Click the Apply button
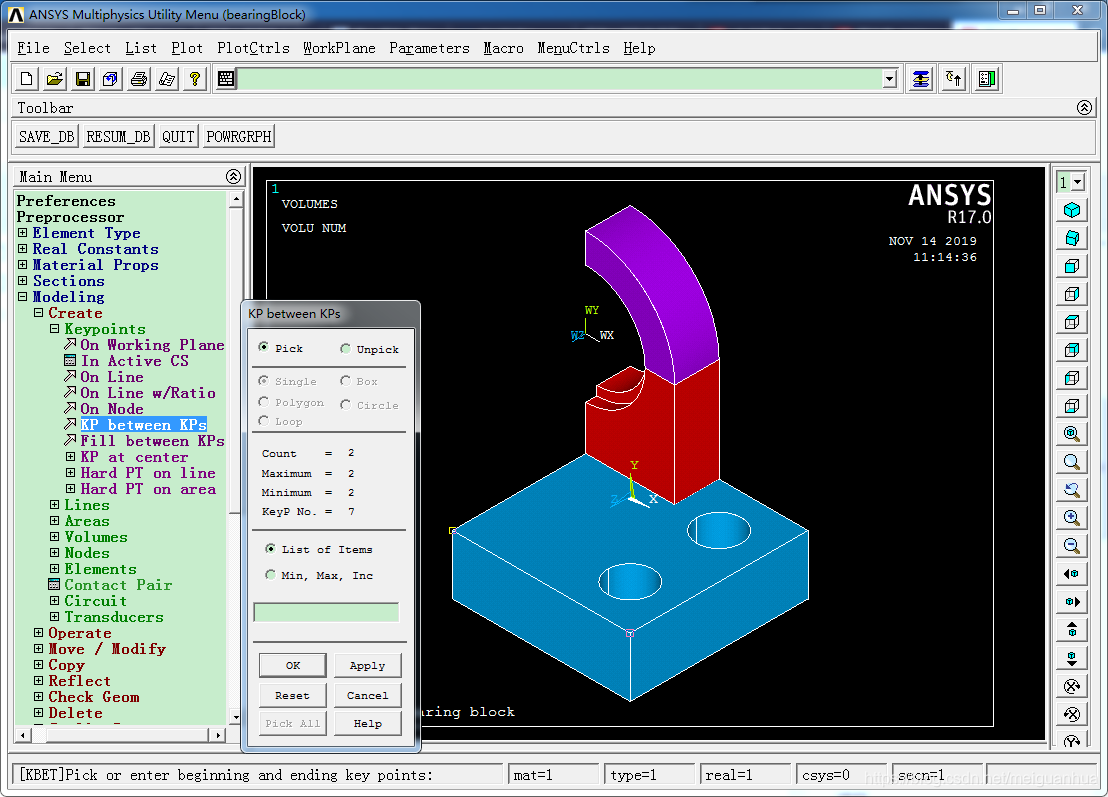 point(367,666)
